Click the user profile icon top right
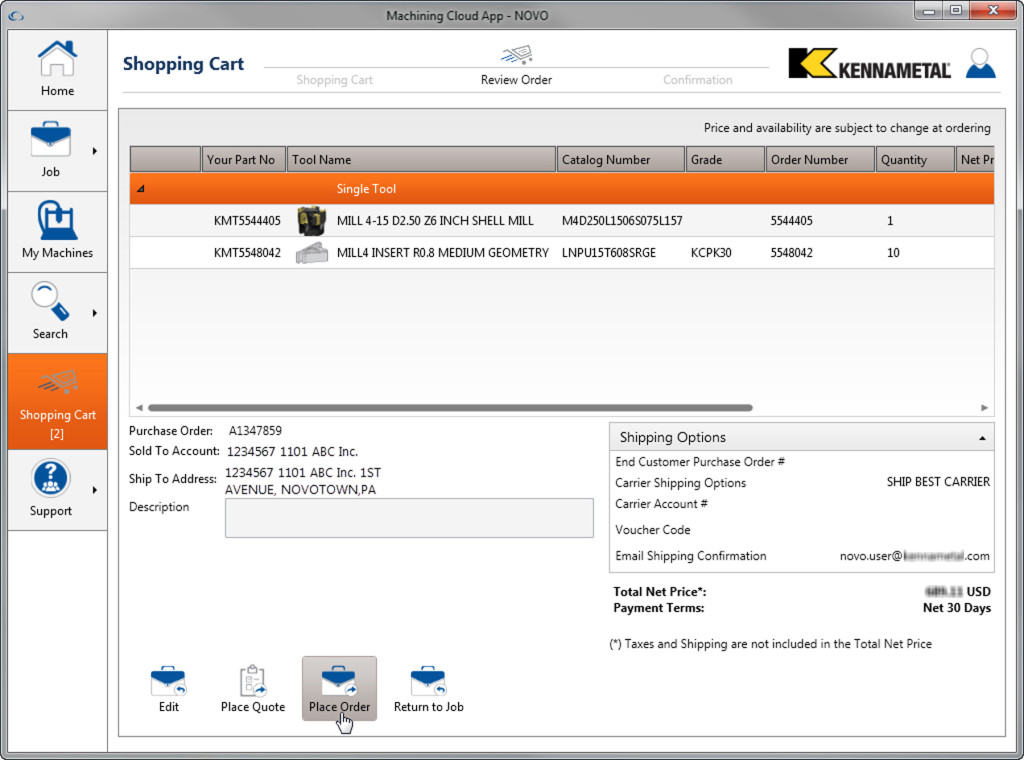Screen dimensions: 1024x760 (980, 62)
